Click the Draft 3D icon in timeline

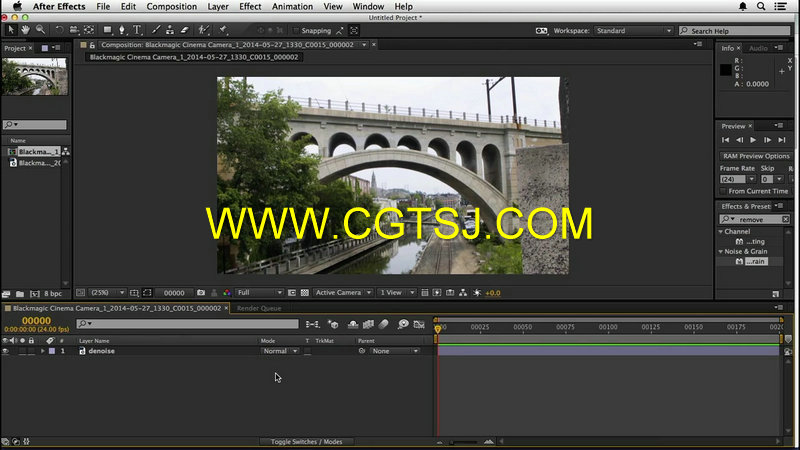[333, 324]
